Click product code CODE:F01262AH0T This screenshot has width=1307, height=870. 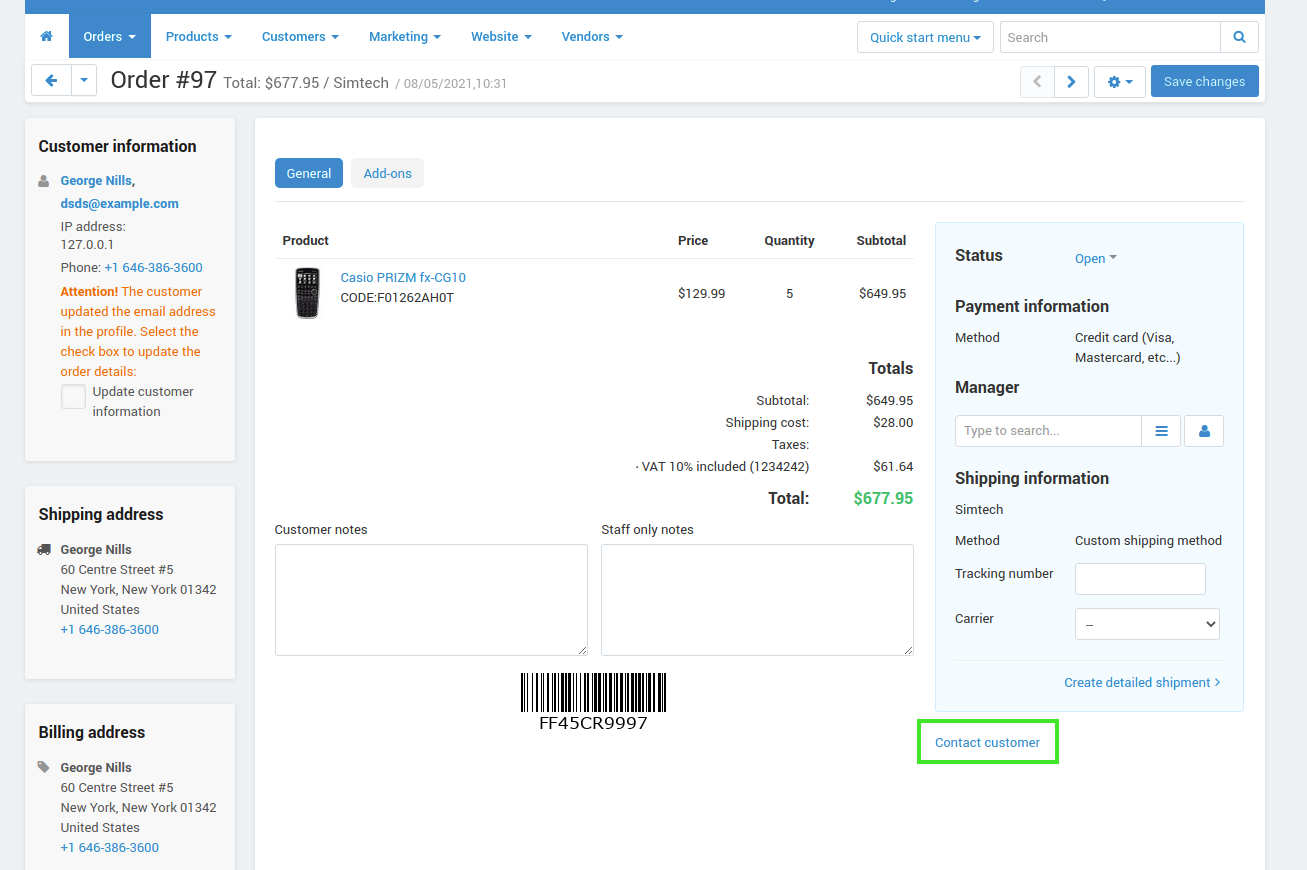(397, 298)
